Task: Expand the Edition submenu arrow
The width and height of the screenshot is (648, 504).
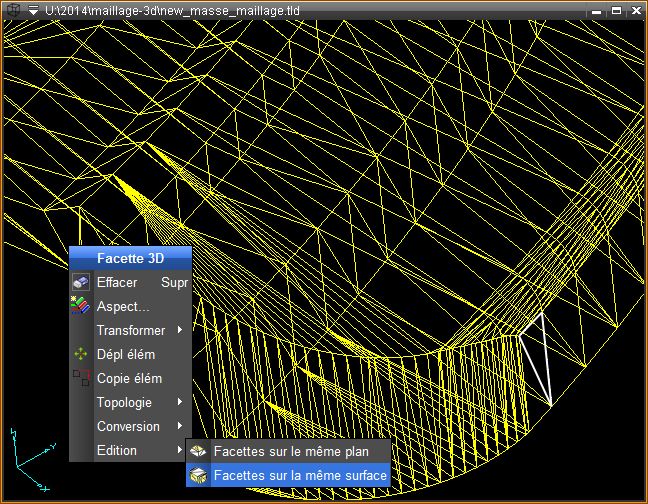Action: pos(180,451)
